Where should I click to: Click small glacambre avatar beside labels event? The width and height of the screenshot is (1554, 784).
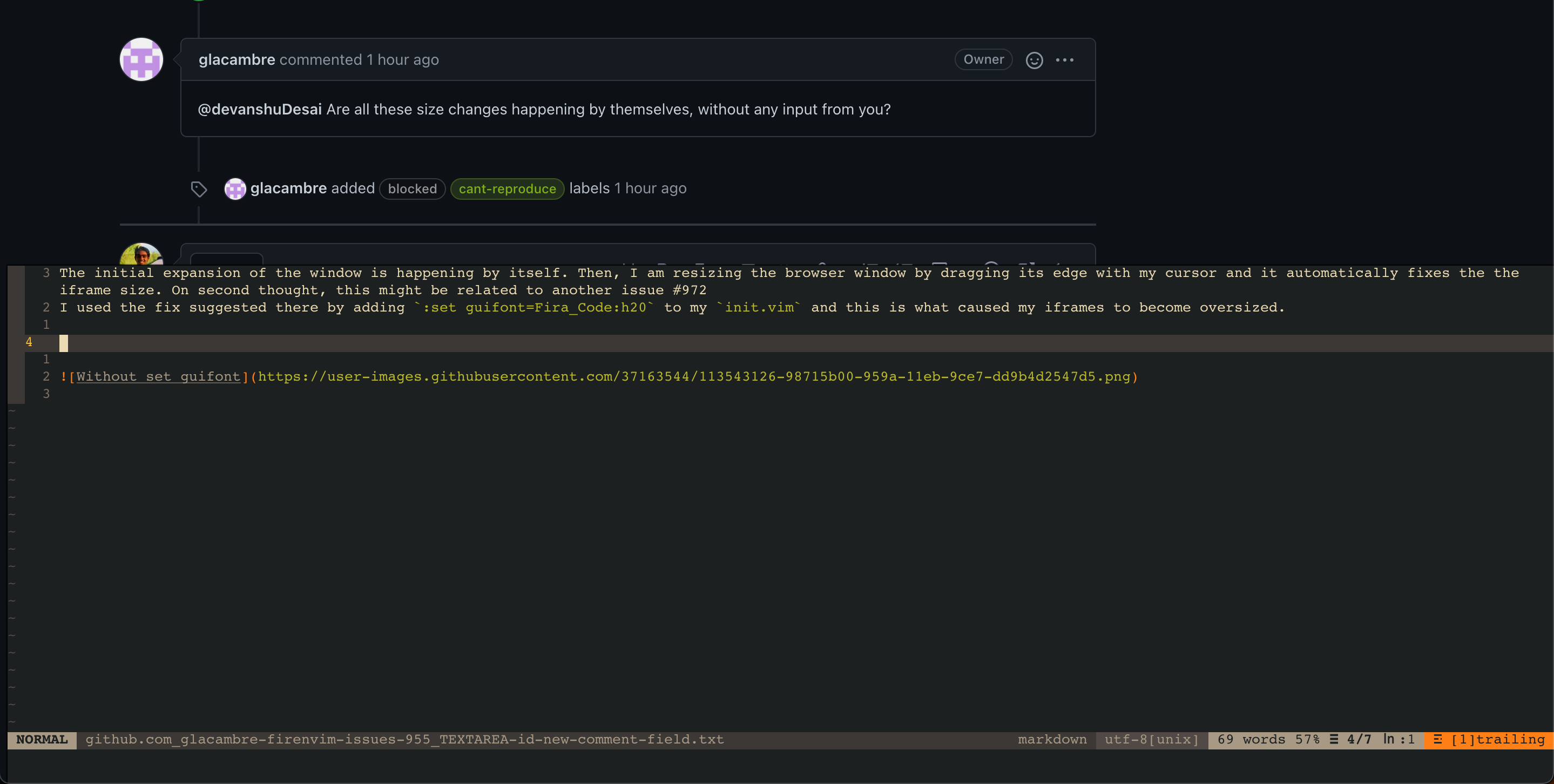coord(235,189)
